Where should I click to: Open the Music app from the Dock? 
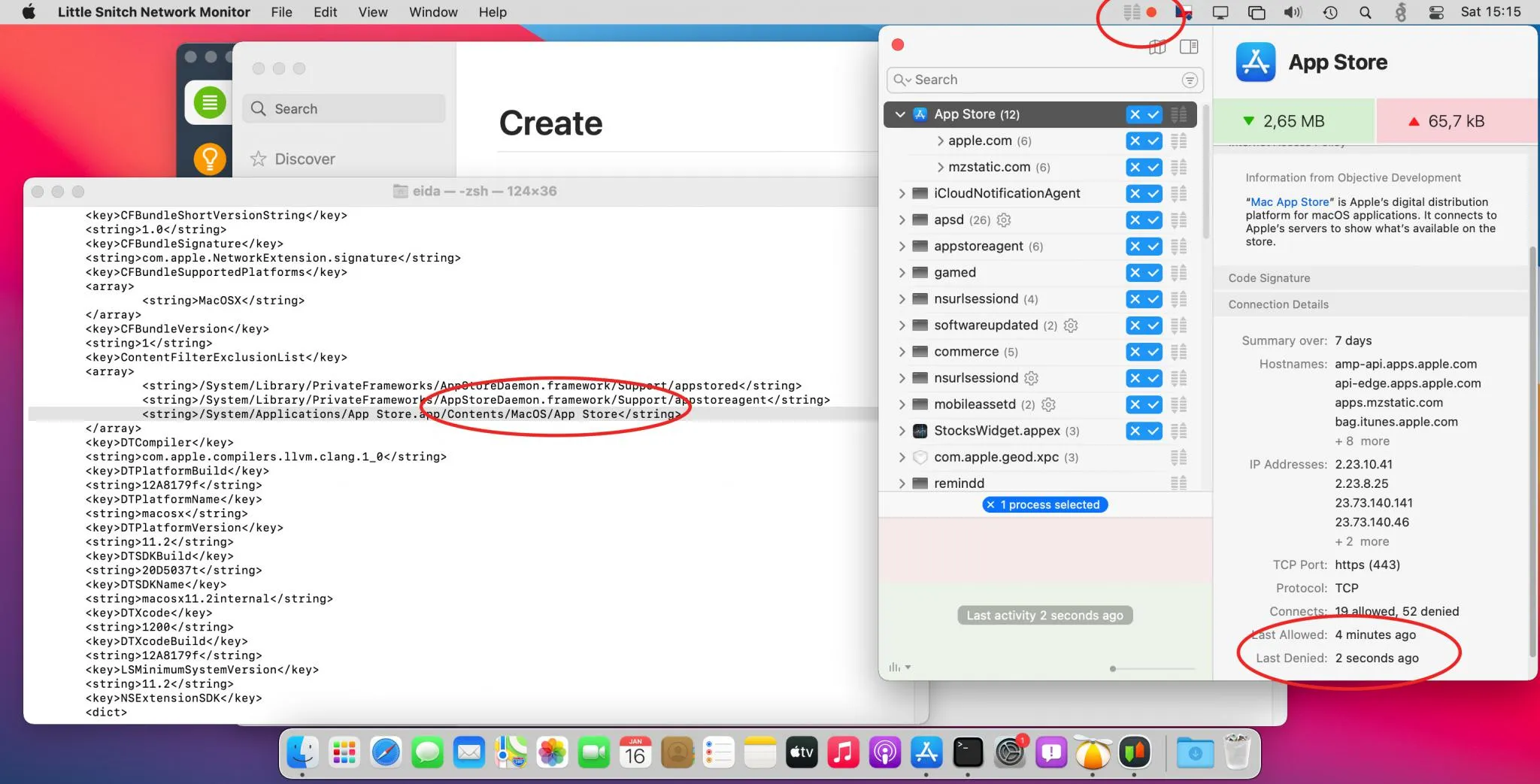[843, 752]
